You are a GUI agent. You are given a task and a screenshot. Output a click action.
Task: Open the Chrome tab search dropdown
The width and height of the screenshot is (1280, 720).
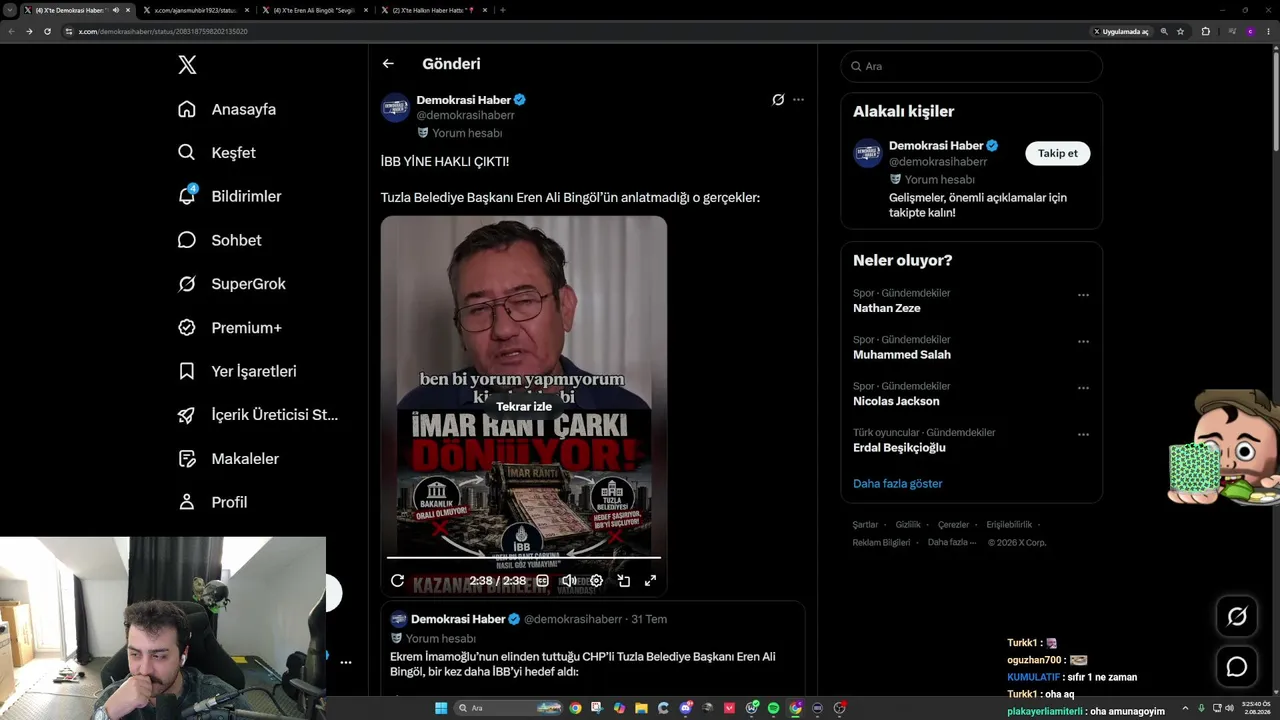[x=10, y=10]
